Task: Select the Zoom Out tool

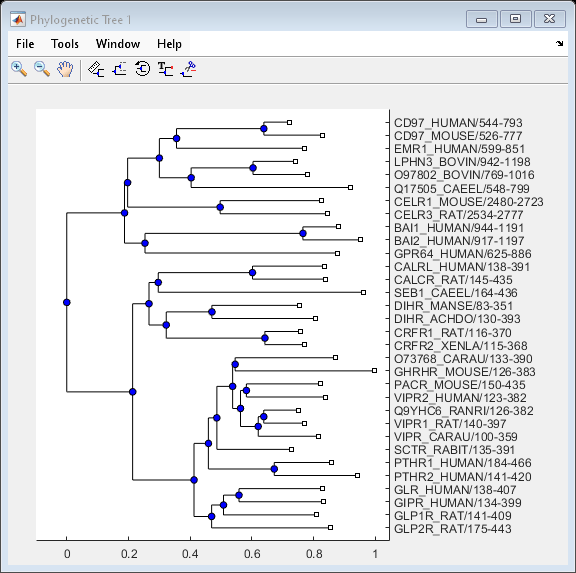Action: pos(42,69)
